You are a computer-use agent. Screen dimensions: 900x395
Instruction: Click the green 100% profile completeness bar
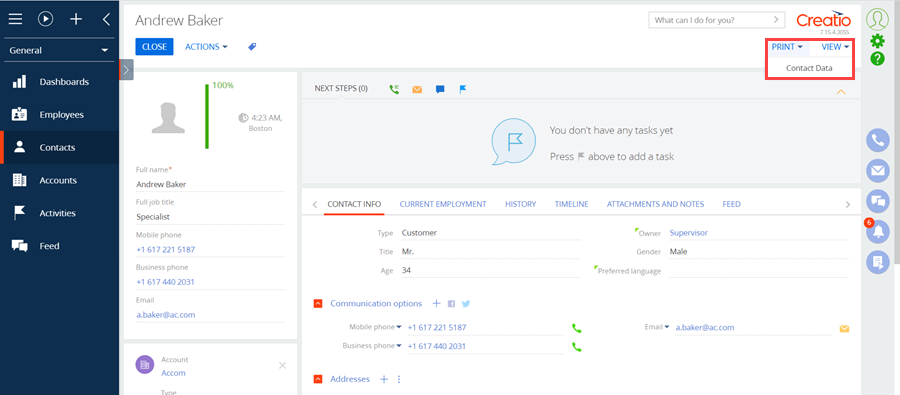tap(207, 117)
